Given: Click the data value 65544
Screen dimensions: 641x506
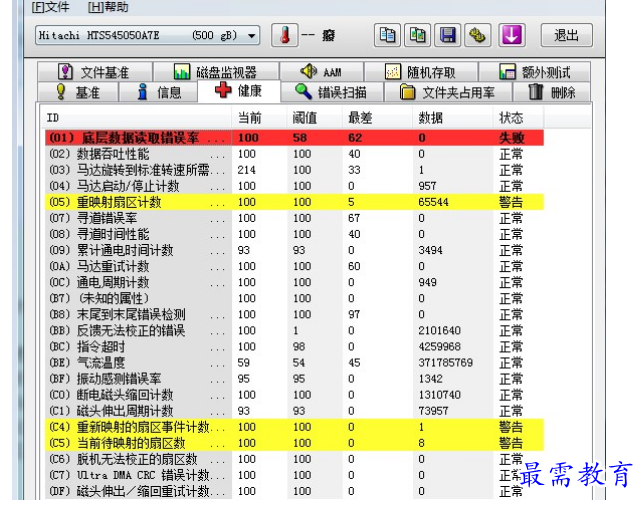Looking at the screenshot, I should [433, 202].
